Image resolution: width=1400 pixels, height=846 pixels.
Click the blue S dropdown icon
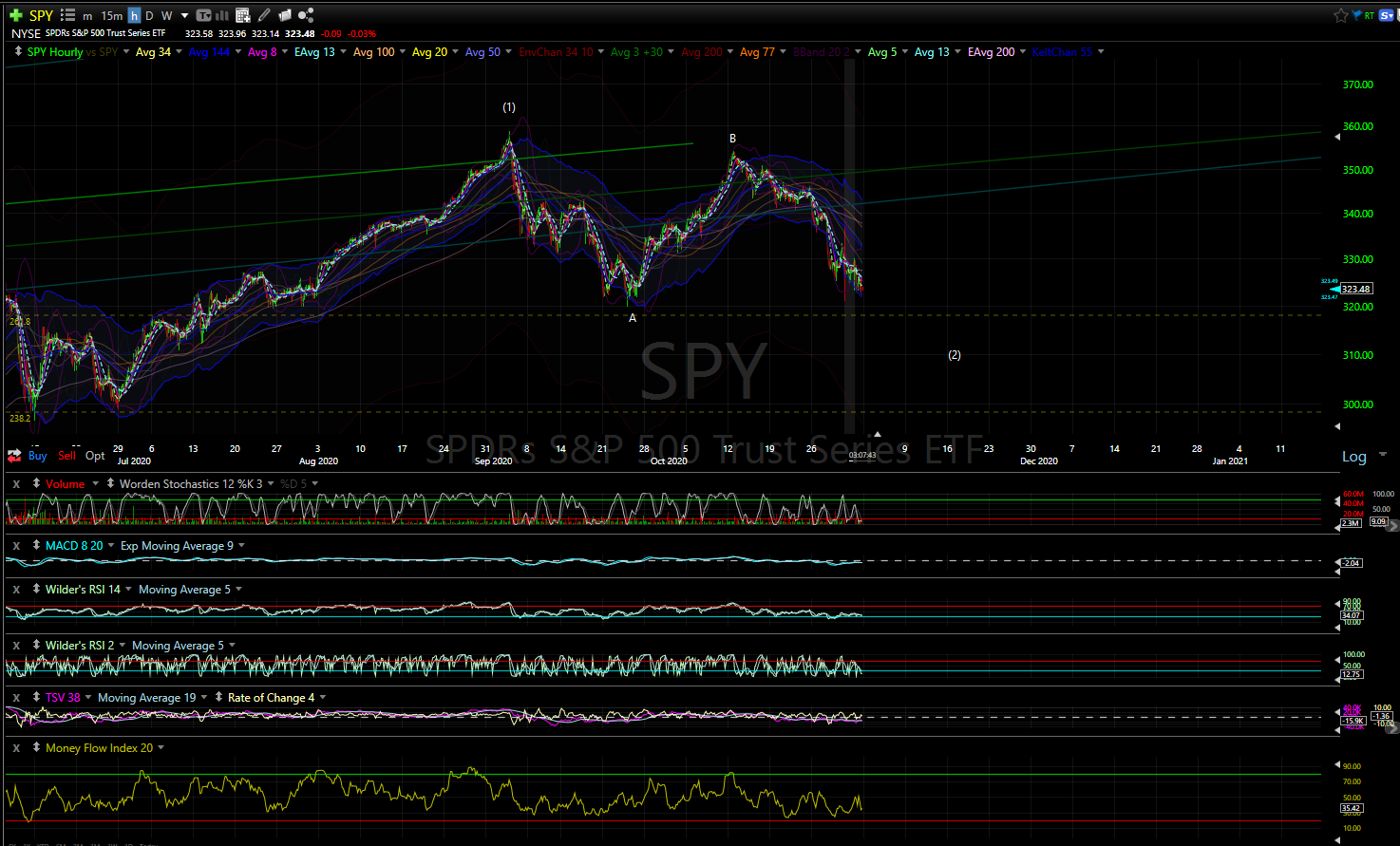click(x=1388, y=15)
